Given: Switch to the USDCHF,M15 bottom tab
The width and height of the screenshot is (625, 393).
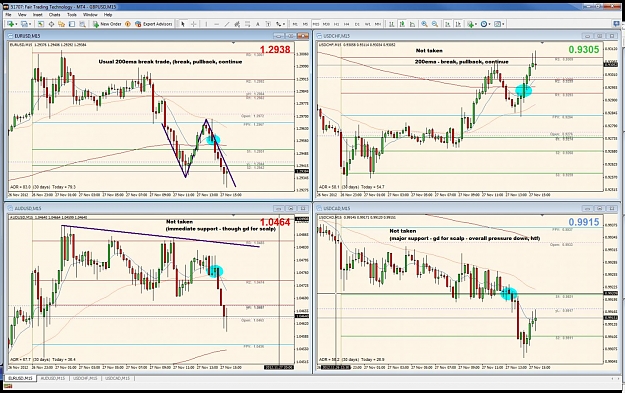Looking at the screenshot, I should (x=85, y=378).
